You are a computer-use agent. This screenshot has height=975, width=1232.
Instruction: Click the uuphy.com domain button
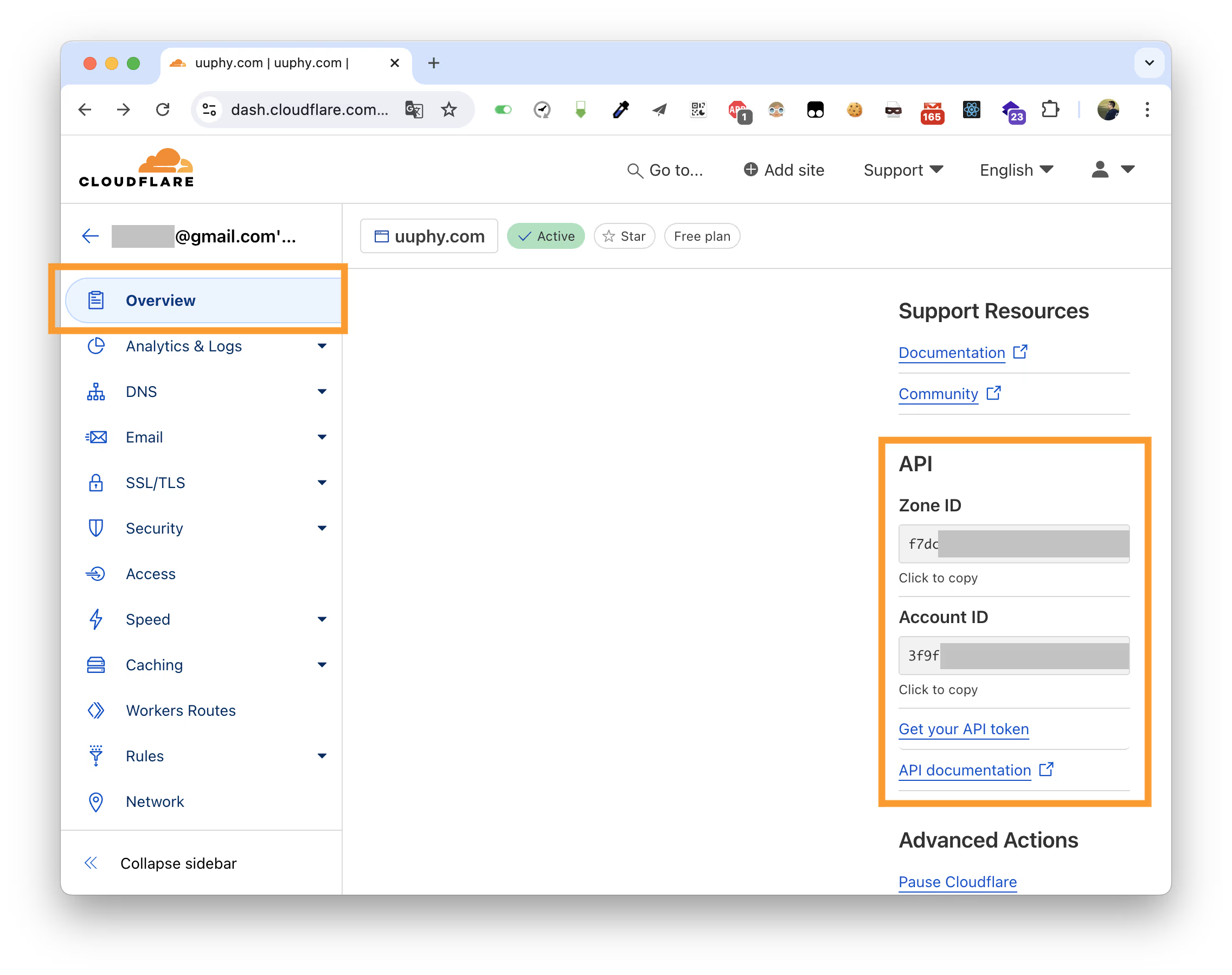[429, 236]
